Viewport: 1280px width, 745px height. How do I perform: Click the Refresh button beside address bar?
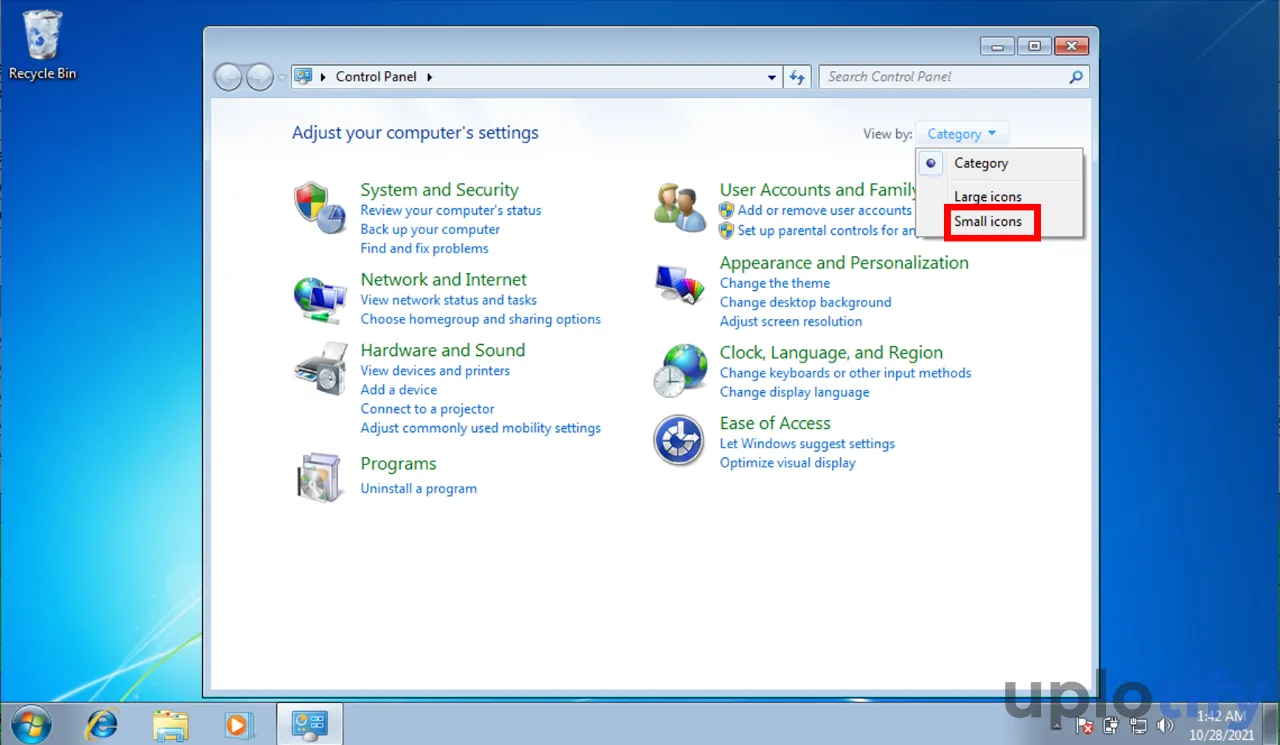tap(797, 77)
